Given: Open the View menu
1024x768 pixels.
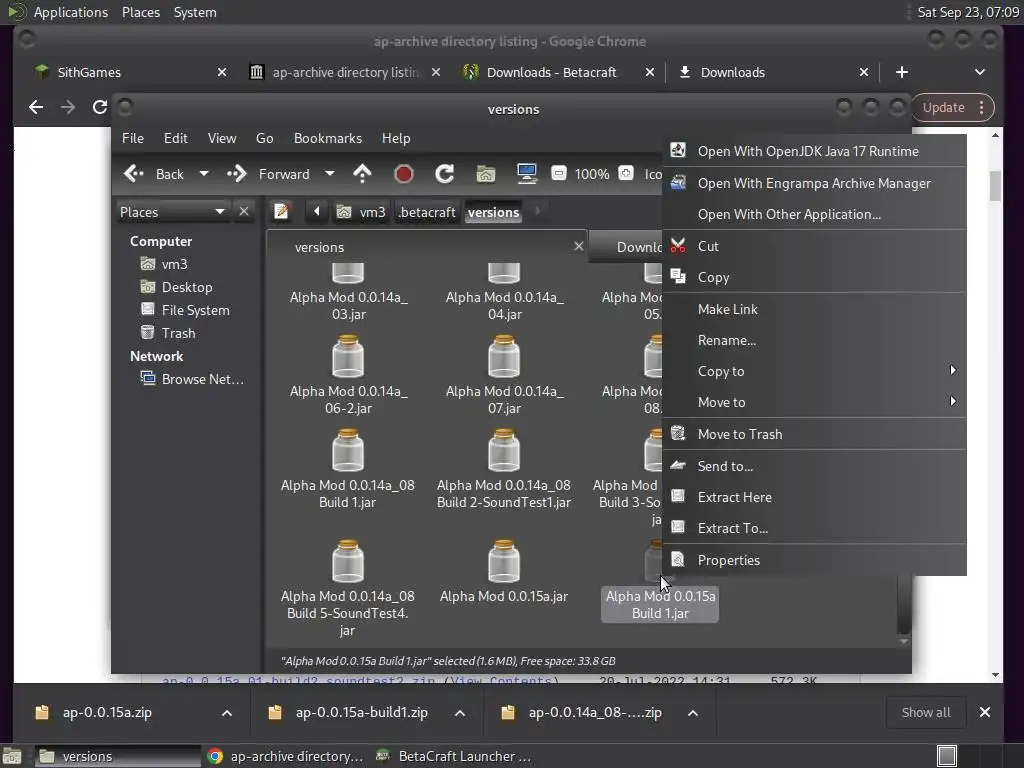Looking at the screenshot, I should (x=222, y=138).
